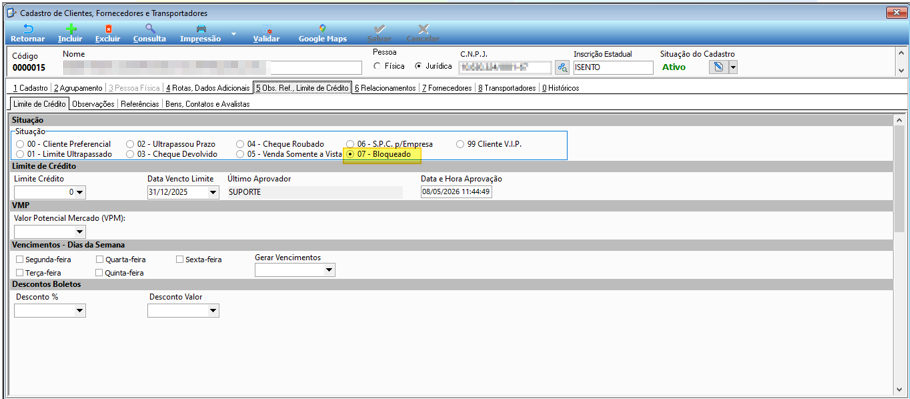Click the Data e Hora Aprovação field

tap(456, 192)
